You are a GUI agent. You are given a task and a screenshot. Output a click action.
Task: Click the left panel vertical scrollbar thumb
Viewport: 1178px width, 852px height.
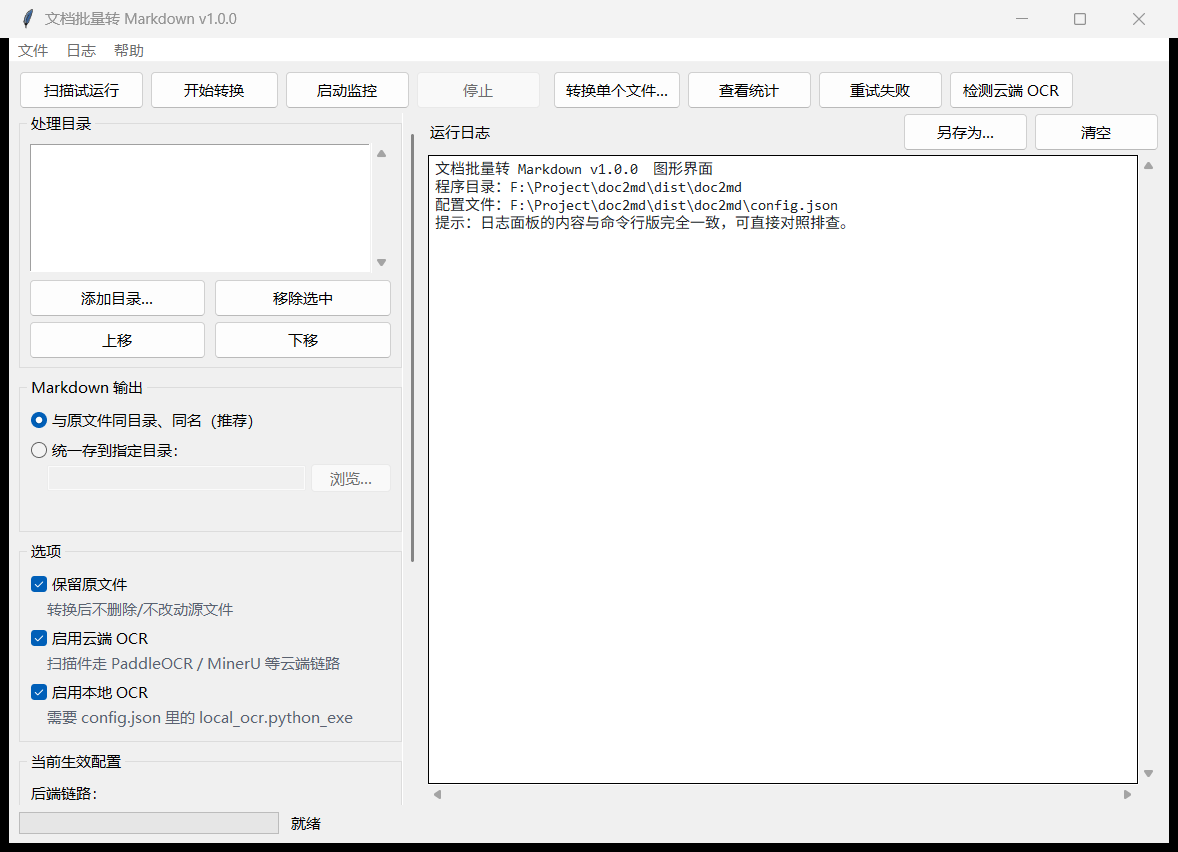[412, 348]
